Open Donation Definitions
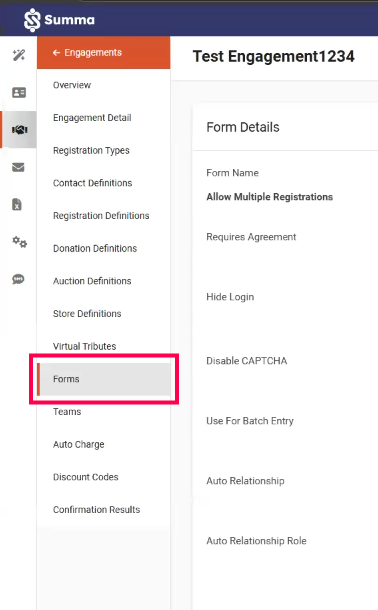The image size is (378, 610). (95, 248)
